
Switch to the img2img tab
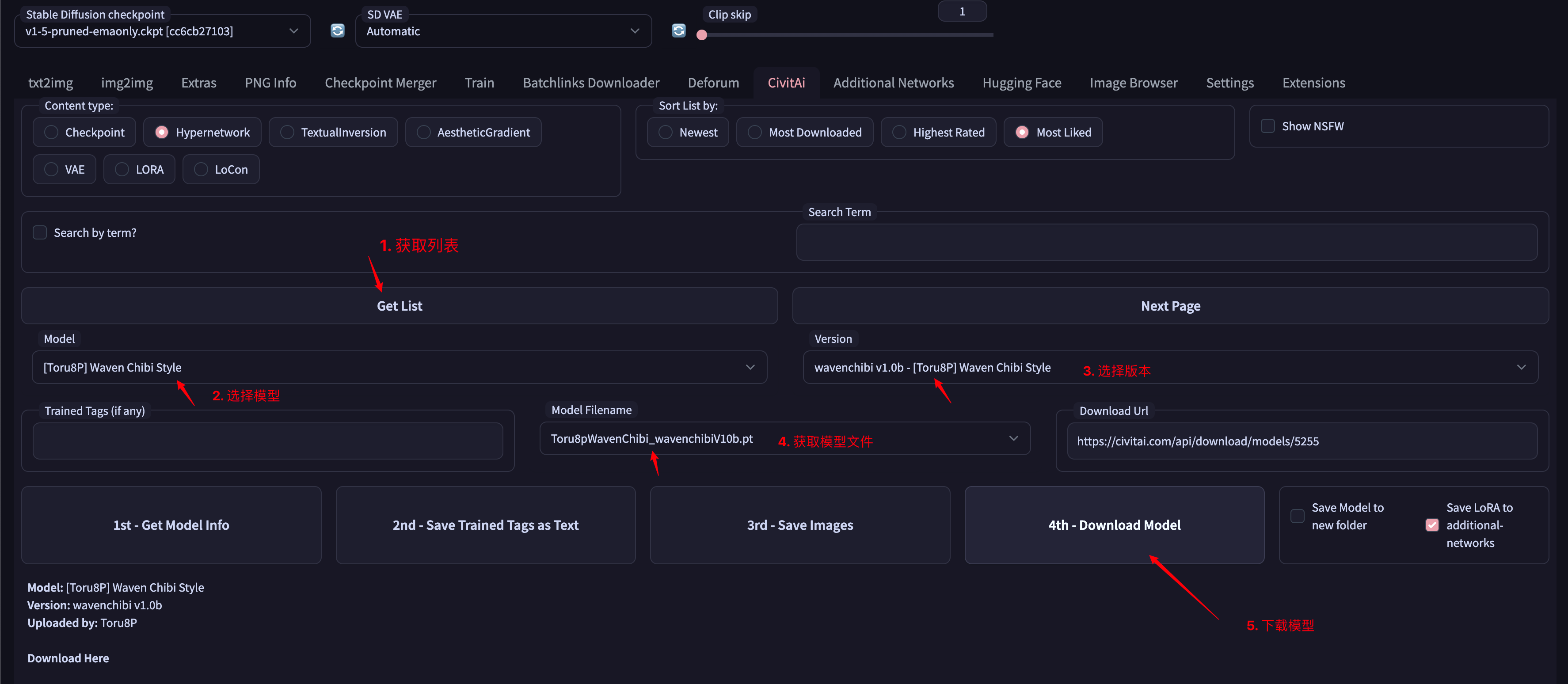[x=126, y=83]
